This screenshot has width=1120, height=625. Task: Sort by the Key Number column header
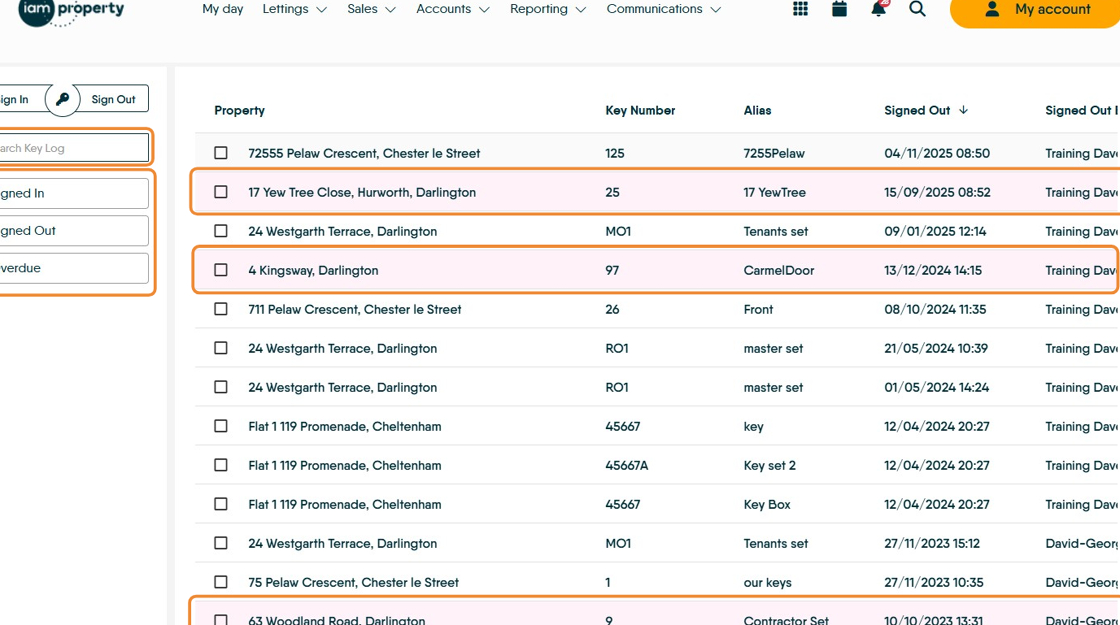point(640,110)
